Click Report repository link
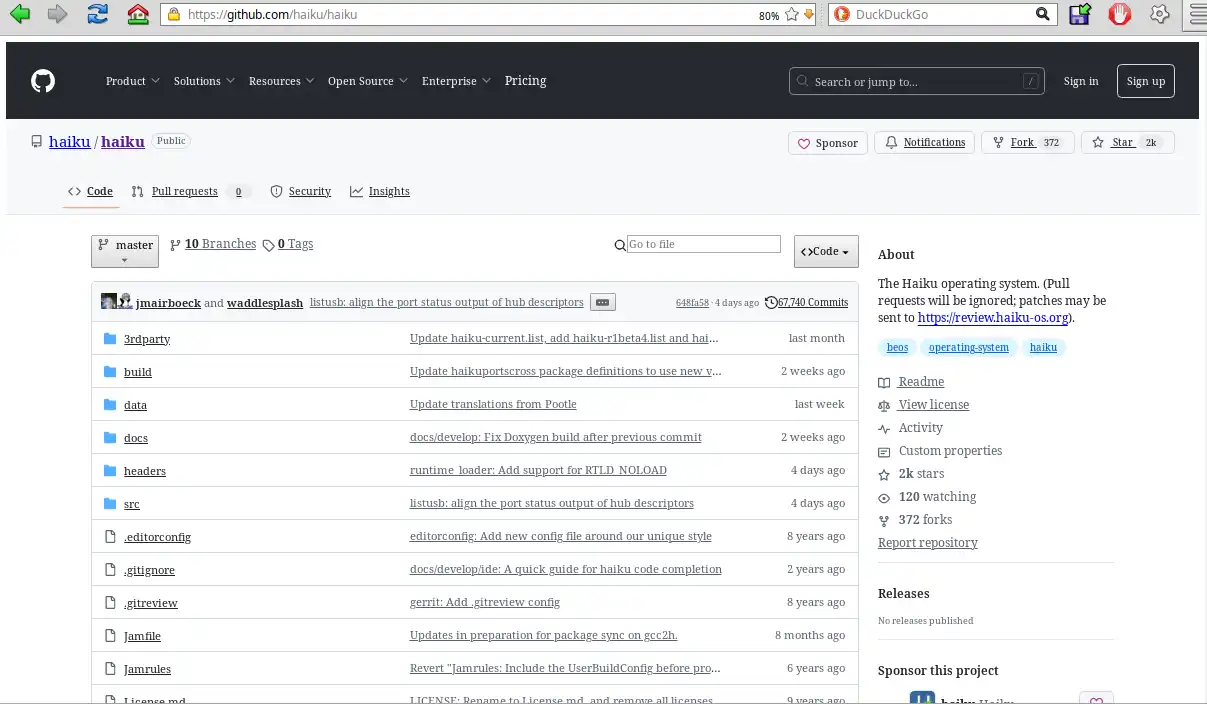Image resolution: width=1207 pixels, height=704 pixels. 928,543
